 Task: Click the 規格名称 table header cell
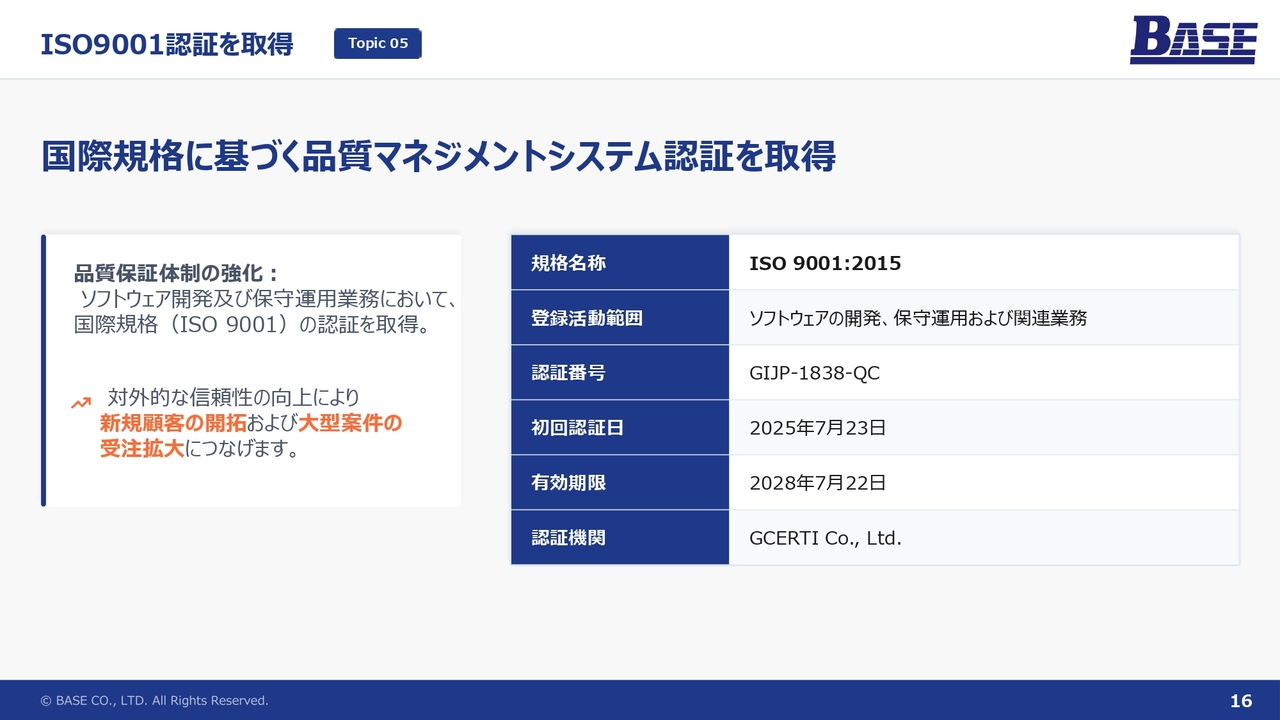pyautogui.click(x=568, y=264)
